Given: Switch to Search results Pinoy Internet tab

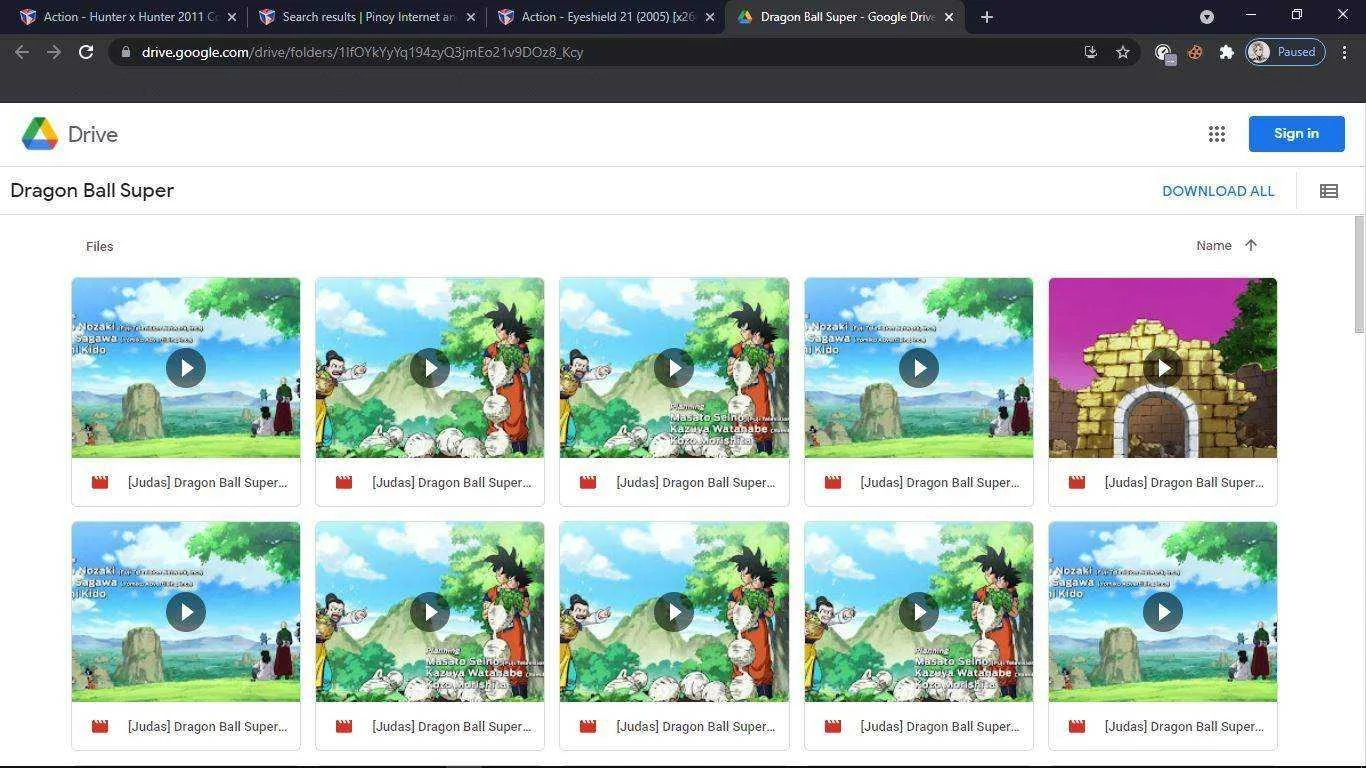Looking at the screenshot, I should pyautogui.click(x=366, y=17).
